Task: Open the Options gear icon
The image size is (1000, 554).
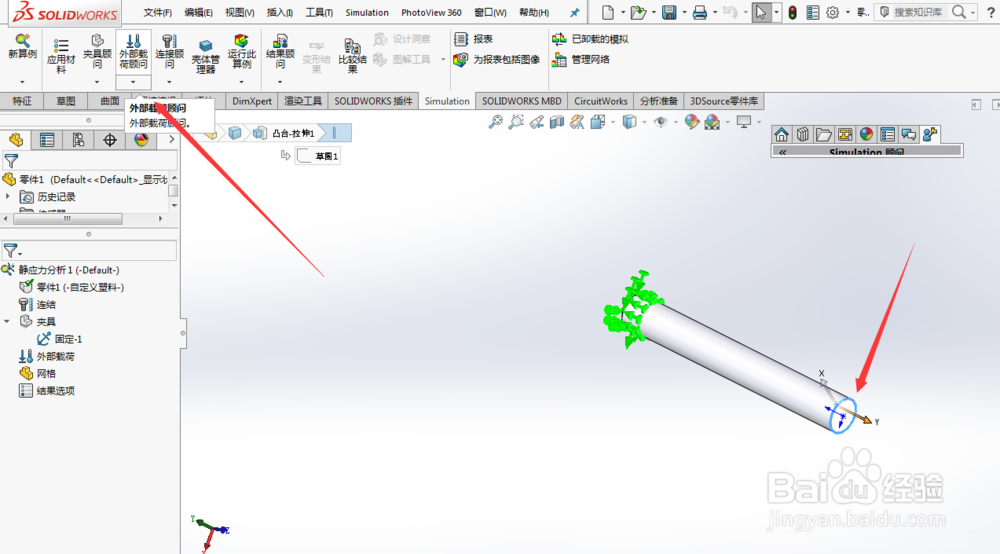Action: coord(832,12)
